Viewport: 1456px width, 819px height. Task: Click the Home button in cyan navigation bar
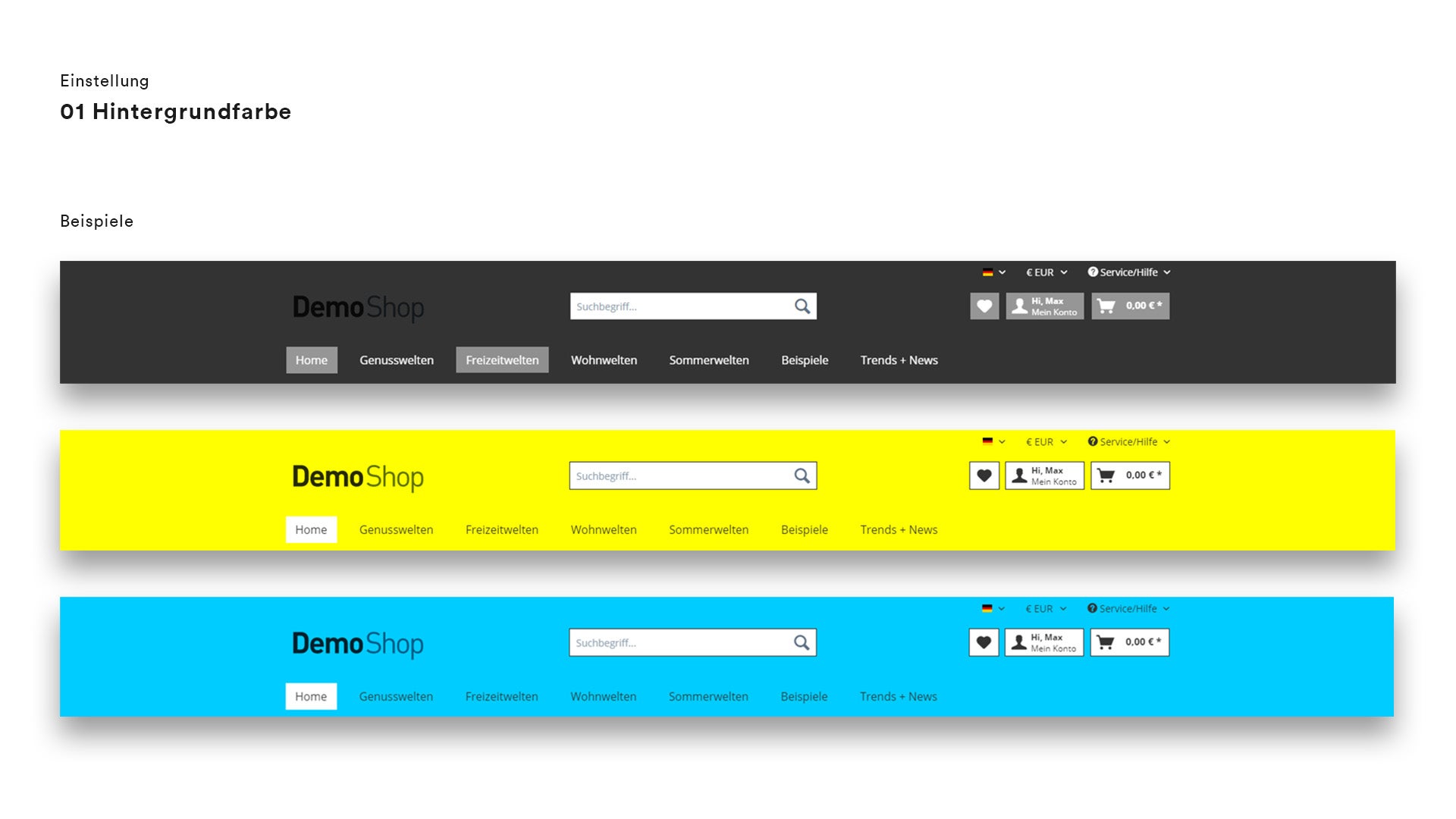[x=310, y=696]
